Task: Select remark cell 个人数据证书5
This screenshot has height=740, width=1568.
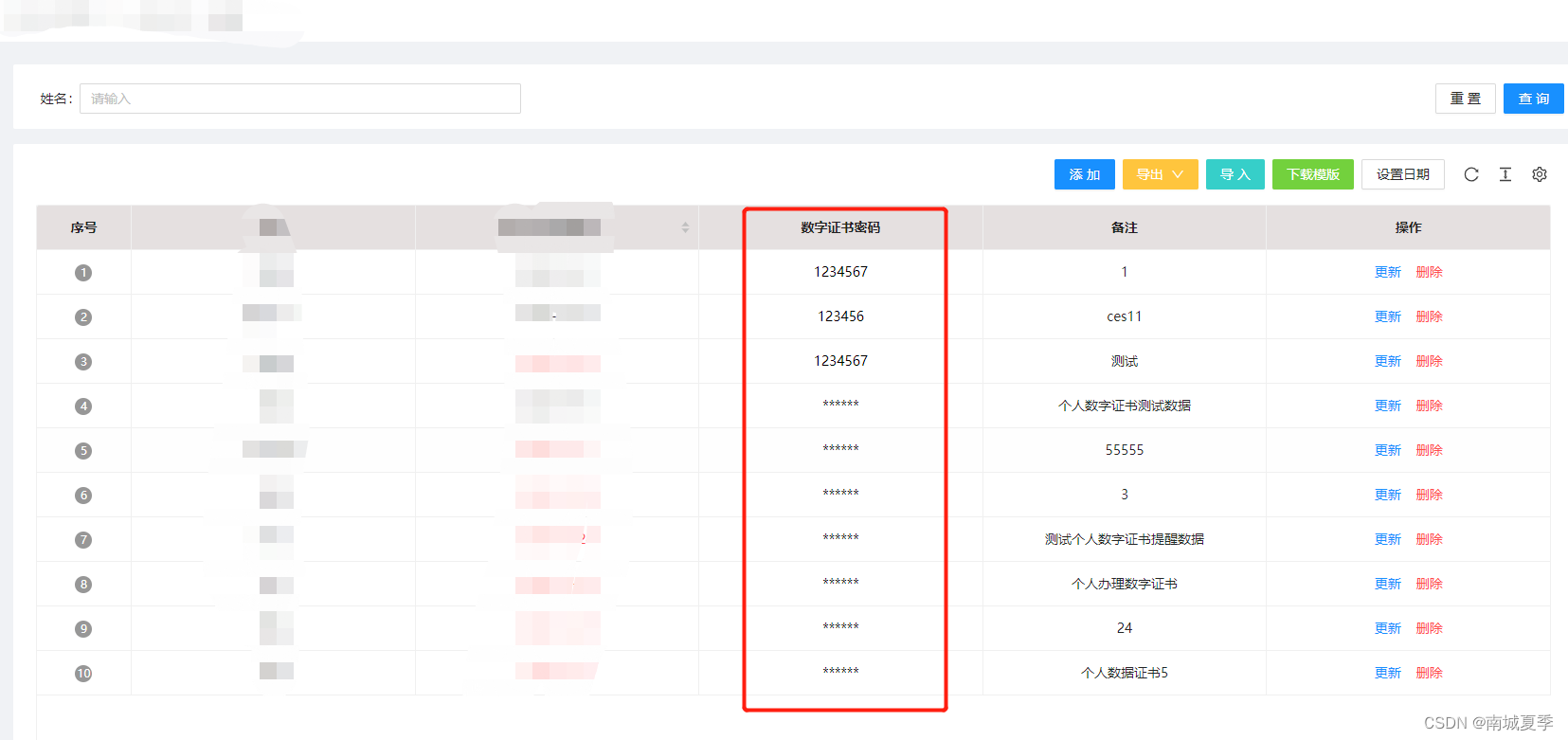Action: (1125, 673)
